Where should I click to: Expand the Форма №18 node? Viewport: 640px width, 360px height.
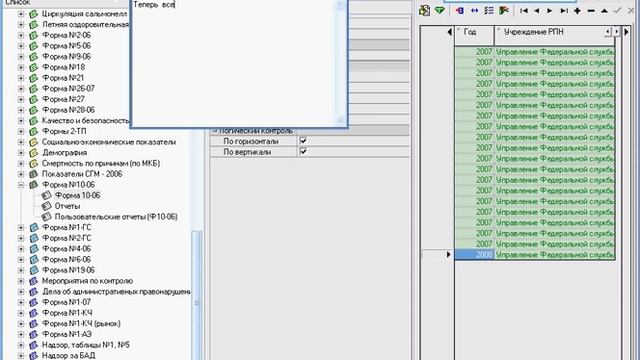point(21,67)
